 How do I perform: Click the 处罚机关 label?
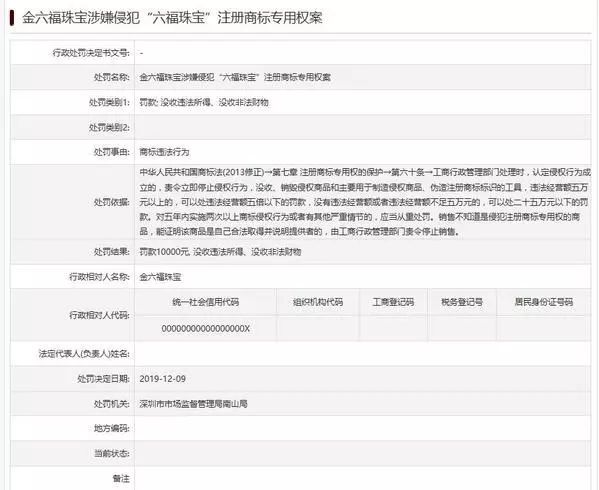[112, 404]
